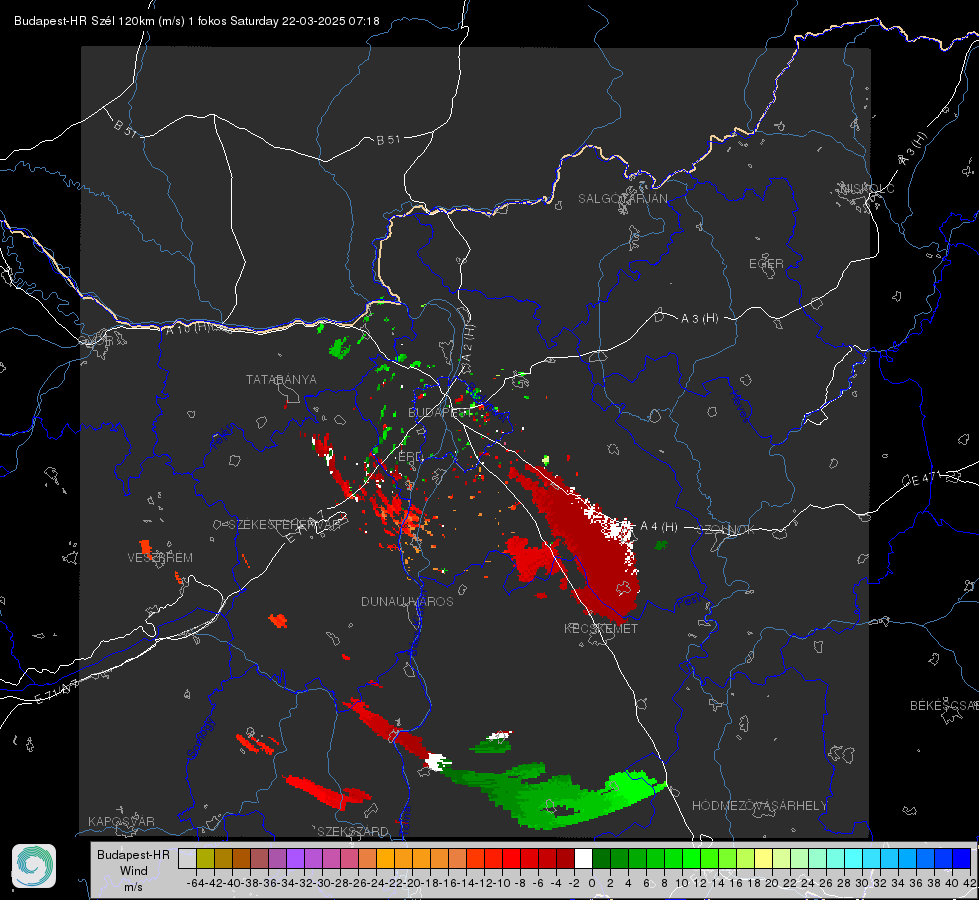Click the VESZPRÉM city label
979x900 pixels.
pyautogui.click(x=160, y=557)
